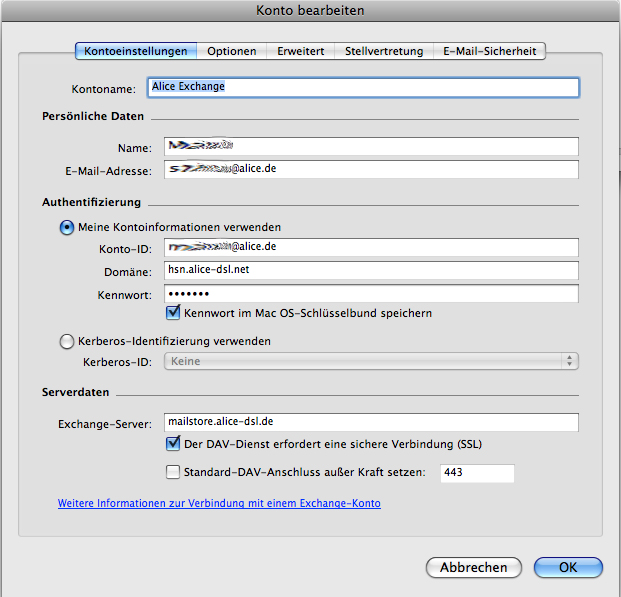Open Weitere Informationen Exchange-Konto link
621x597 pixels.
pos(219,504)
